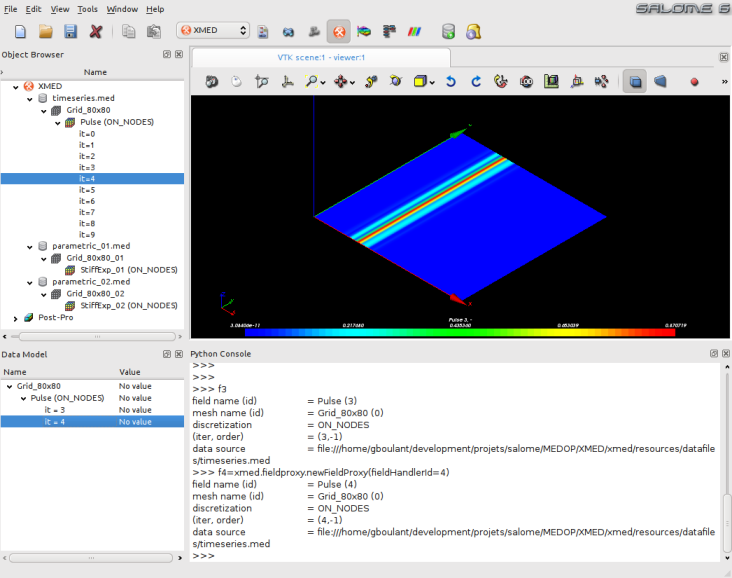Toggle the highlighted XMED module button
Screen dimensions: 732x578
(x=338, y=31)
